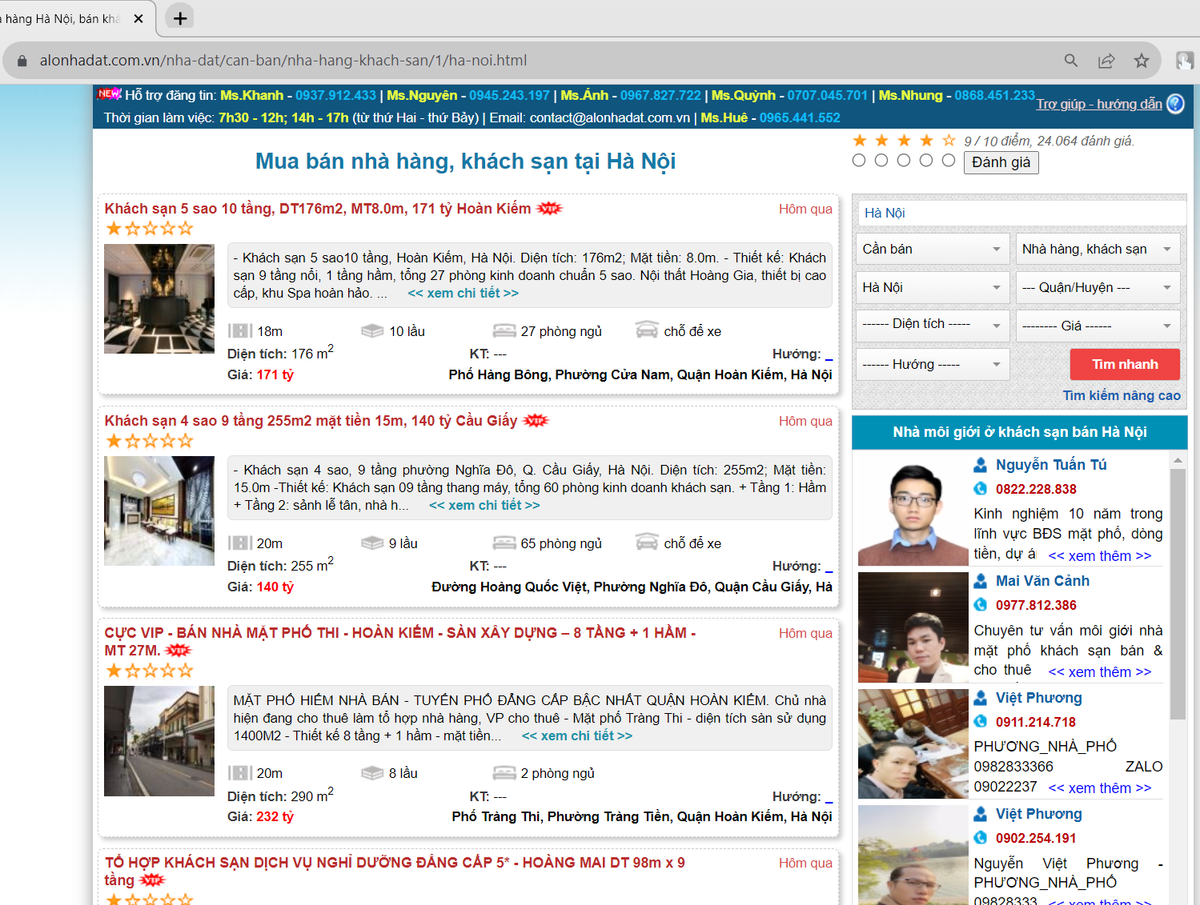Select the first rating radio button
Screen dimensions: 1200x905
pos(859,160)
